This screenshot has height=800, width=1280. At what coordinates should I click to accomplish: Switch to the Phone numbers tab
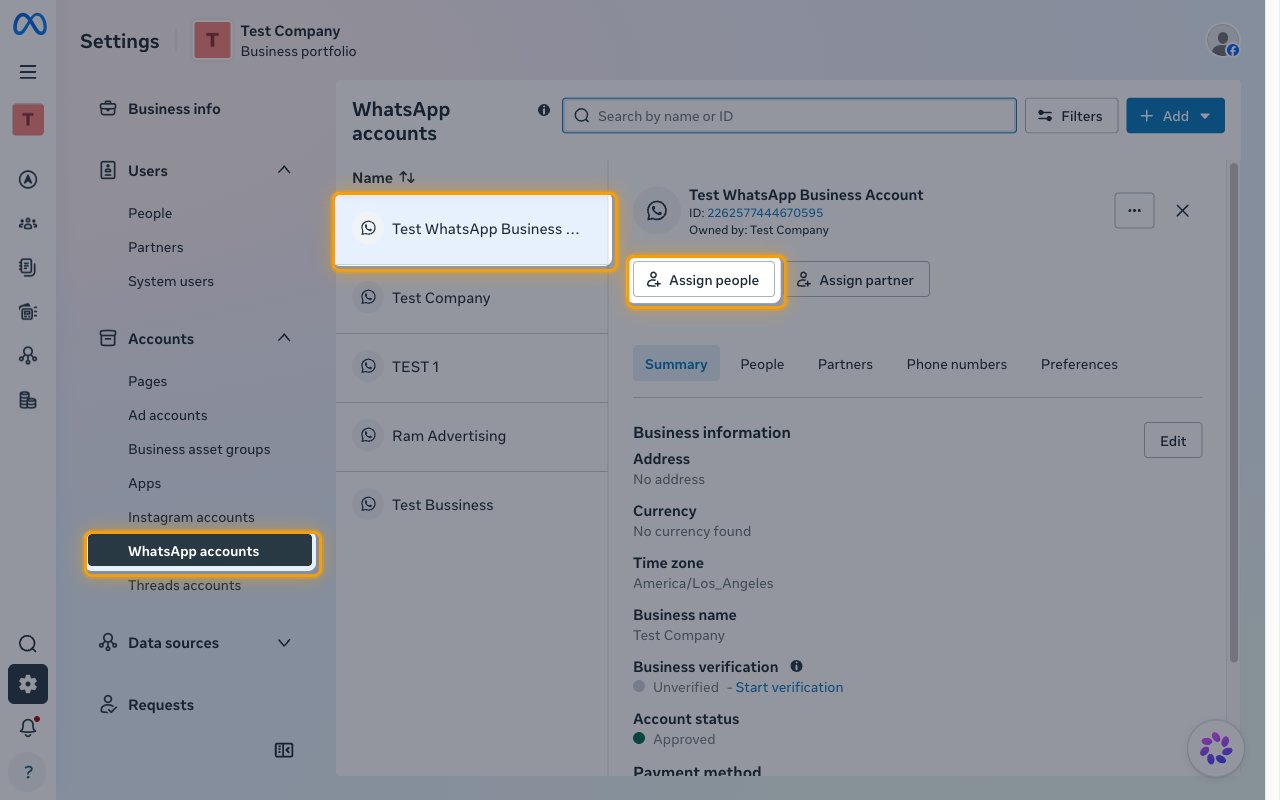957,364
